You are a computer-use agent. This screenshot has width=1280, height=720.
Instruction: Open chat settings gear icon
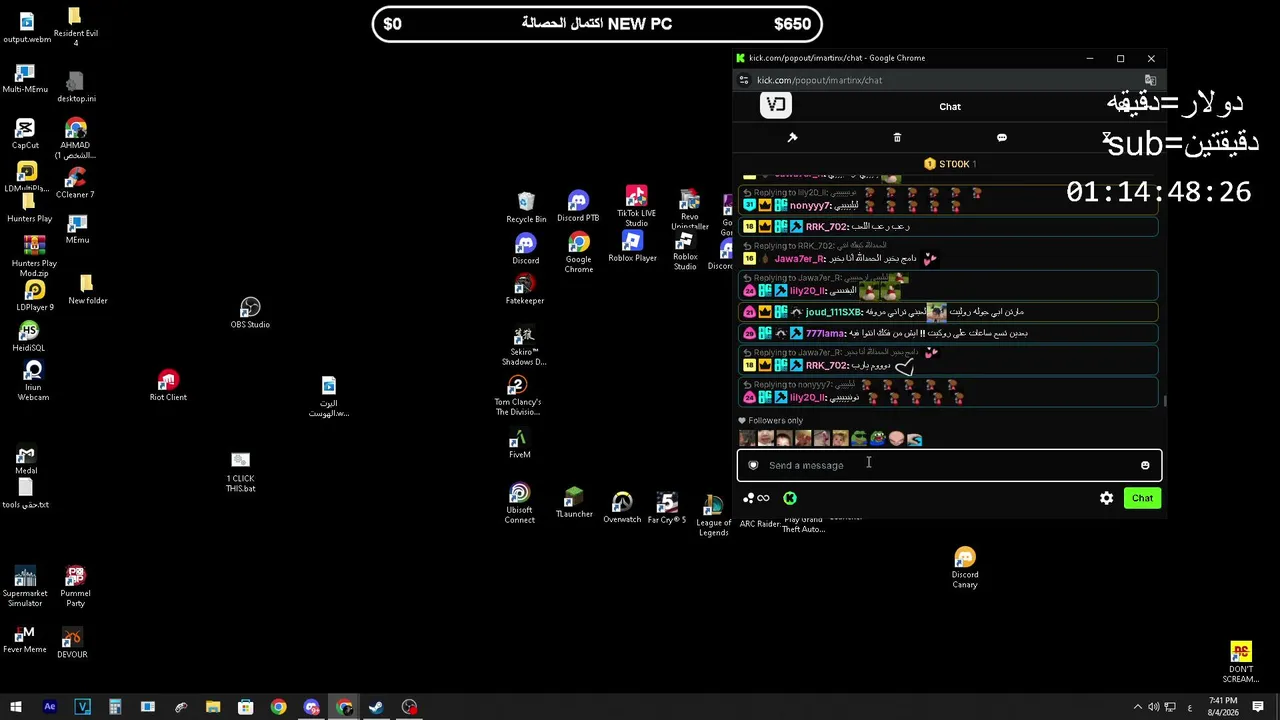[x=1106, y=498]
